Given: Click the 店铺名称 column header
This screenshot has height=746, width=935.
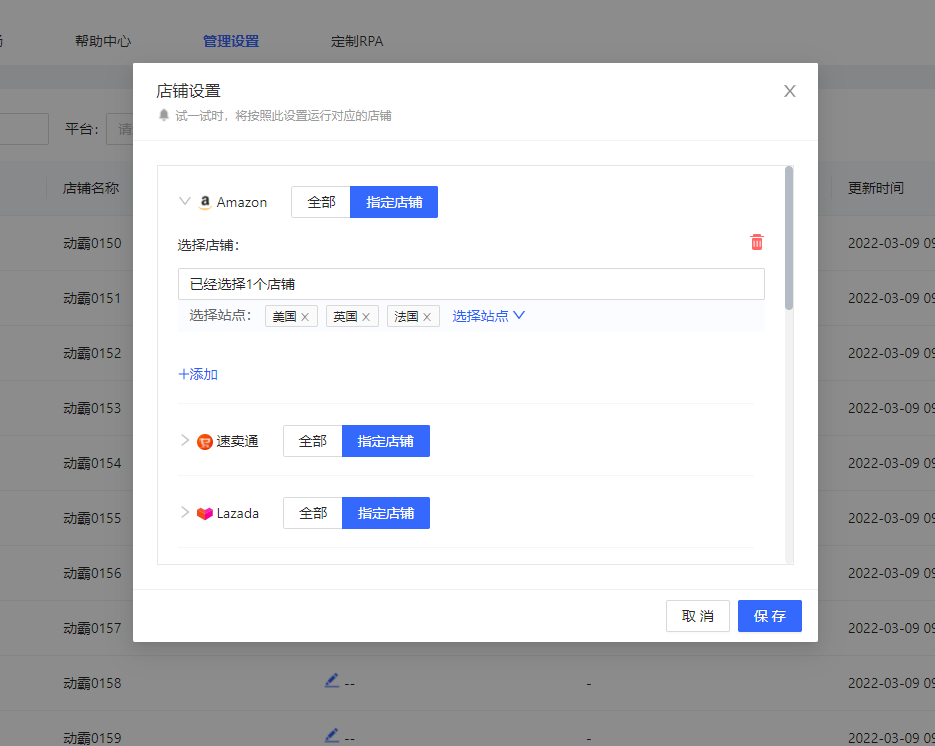Looking at the screenshot, I should (x=91, y=188).
